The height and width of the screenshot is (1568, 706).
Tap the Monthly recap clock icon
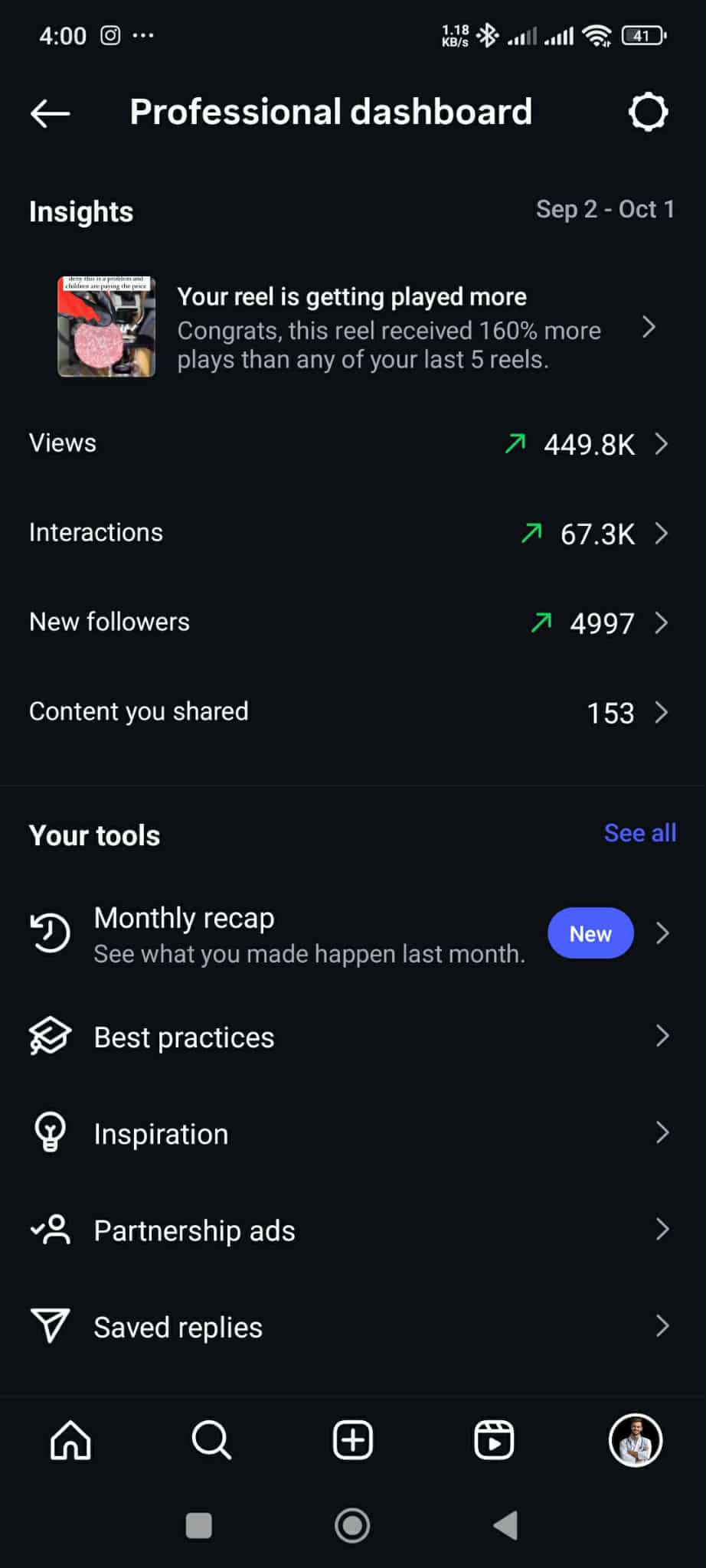pos(51,933)
